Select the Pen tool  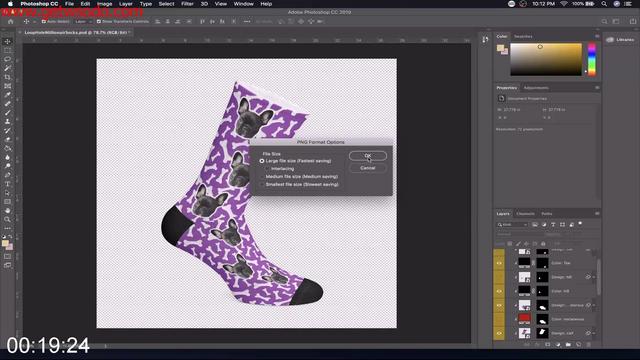coord(7,175)
